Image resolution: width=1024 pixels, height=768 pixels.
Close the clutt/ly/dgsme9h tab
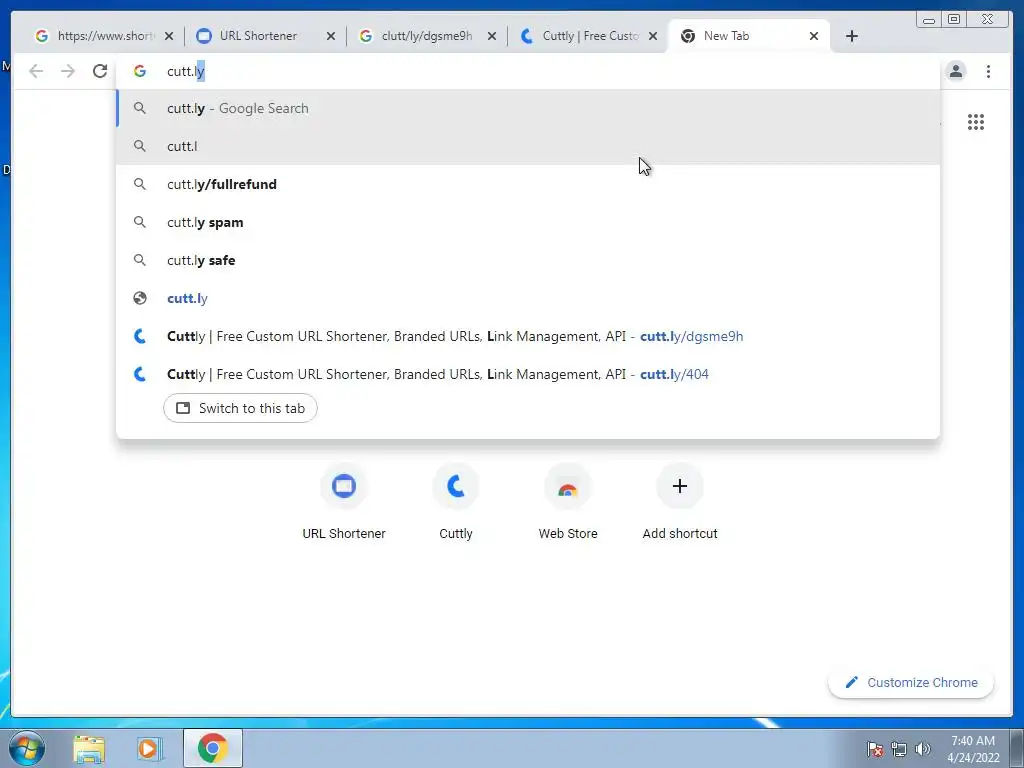pyautogui.click(x=492, y=36)
